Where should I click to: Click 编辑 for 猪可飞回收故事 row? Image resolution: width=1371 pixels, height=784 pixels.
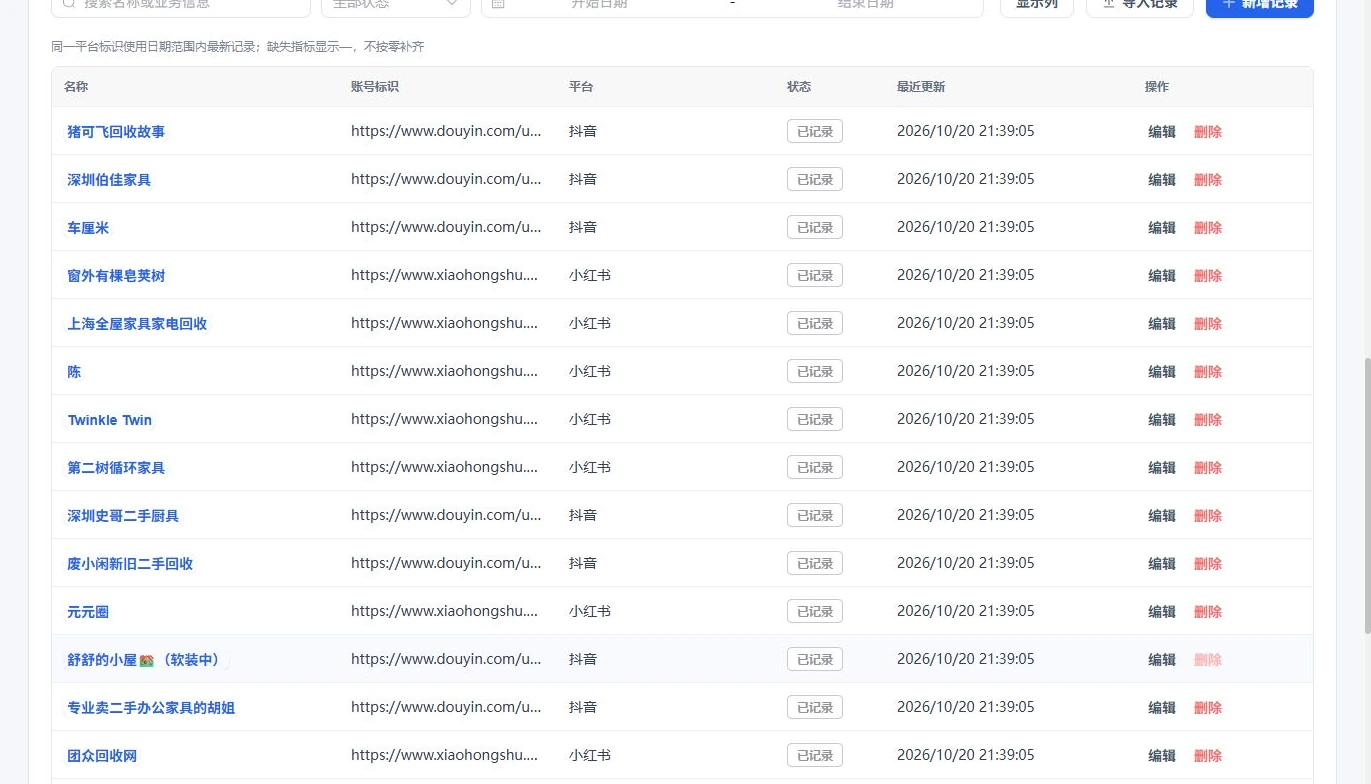point(1162,132)
